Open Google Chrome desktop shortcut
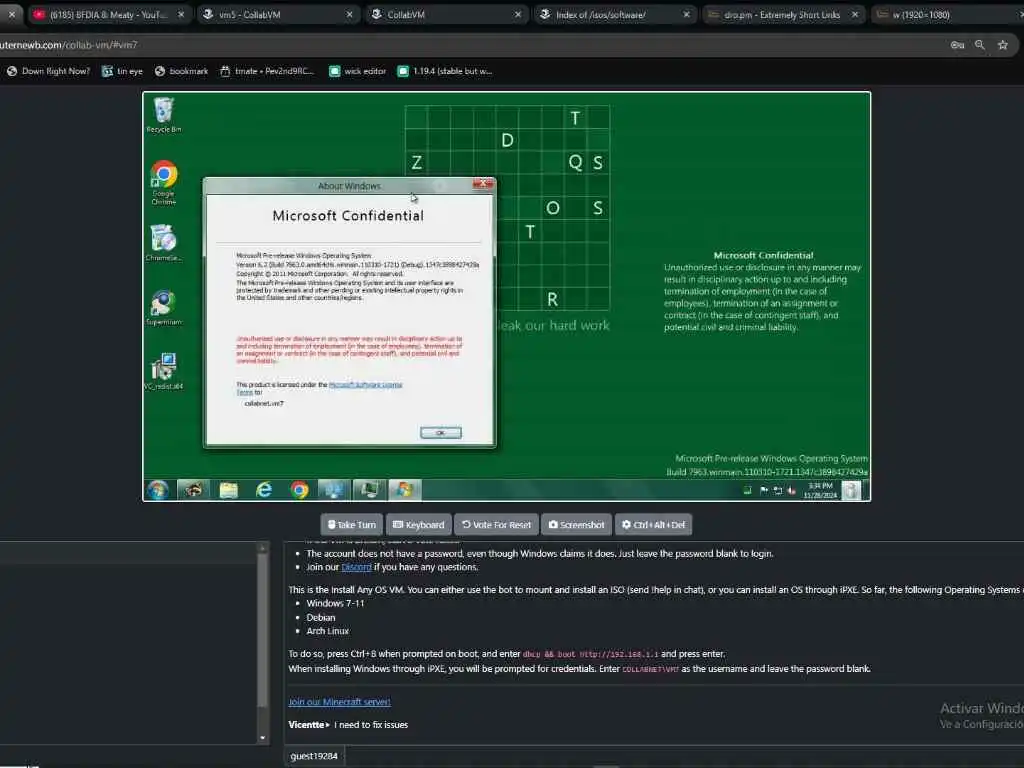 point(163,182)
